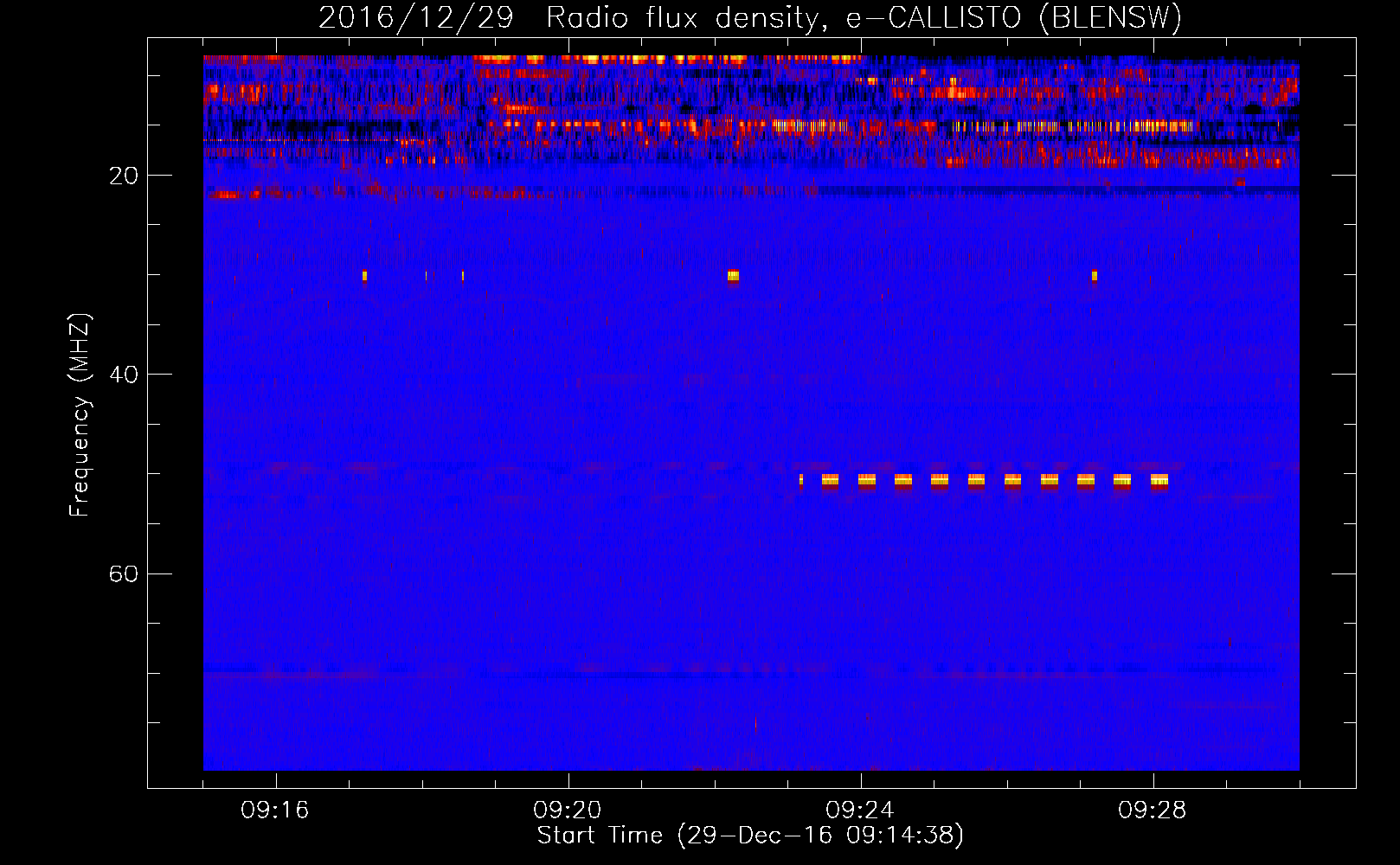Click the 'Frequency (MHZ)' axis label
Screen dimensions: 1400x865
coord(80,415)
